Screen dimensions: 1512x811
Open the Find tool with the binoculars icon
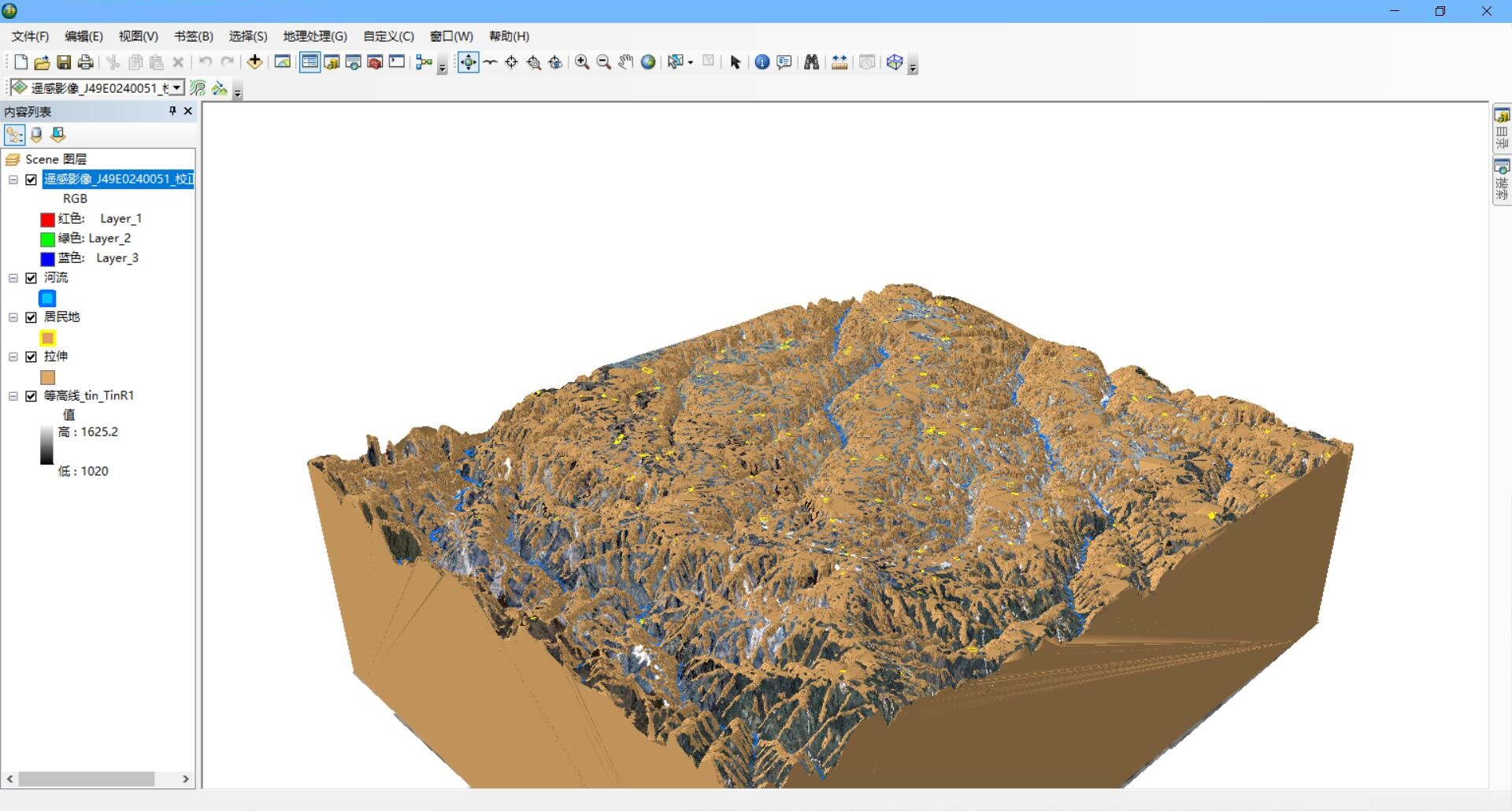pyautogui.click(x=810, y=62)
